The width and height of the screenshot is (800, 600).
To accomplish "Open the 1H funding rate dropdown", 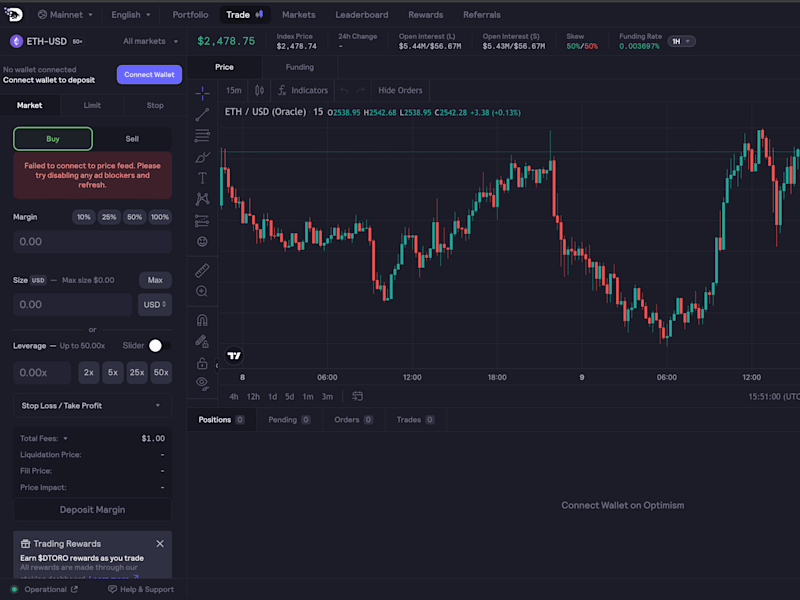I will pyautogui.click(x=681, y=41).
